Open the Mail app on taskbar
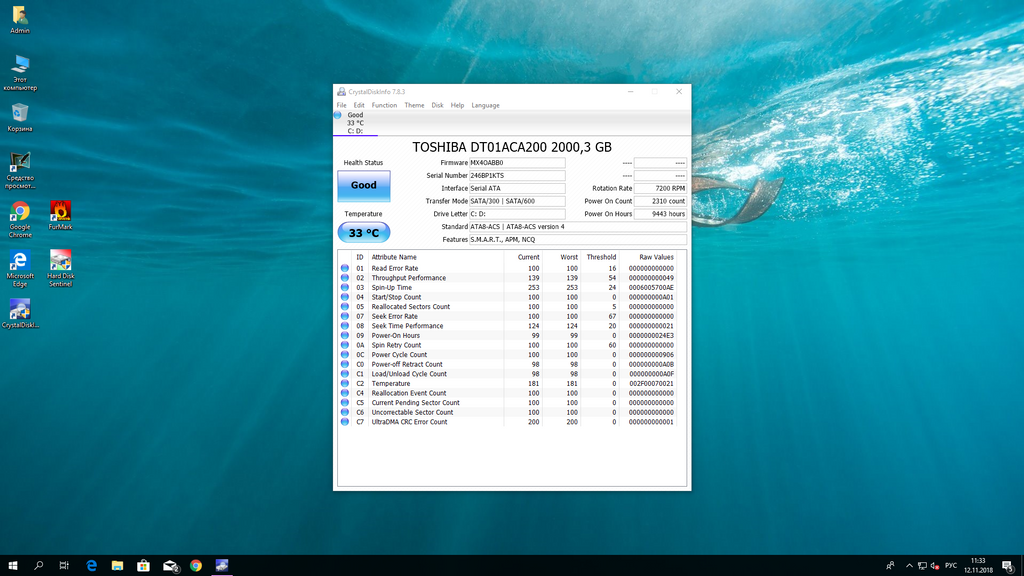Screen dimensions: 1024x576 170,566
